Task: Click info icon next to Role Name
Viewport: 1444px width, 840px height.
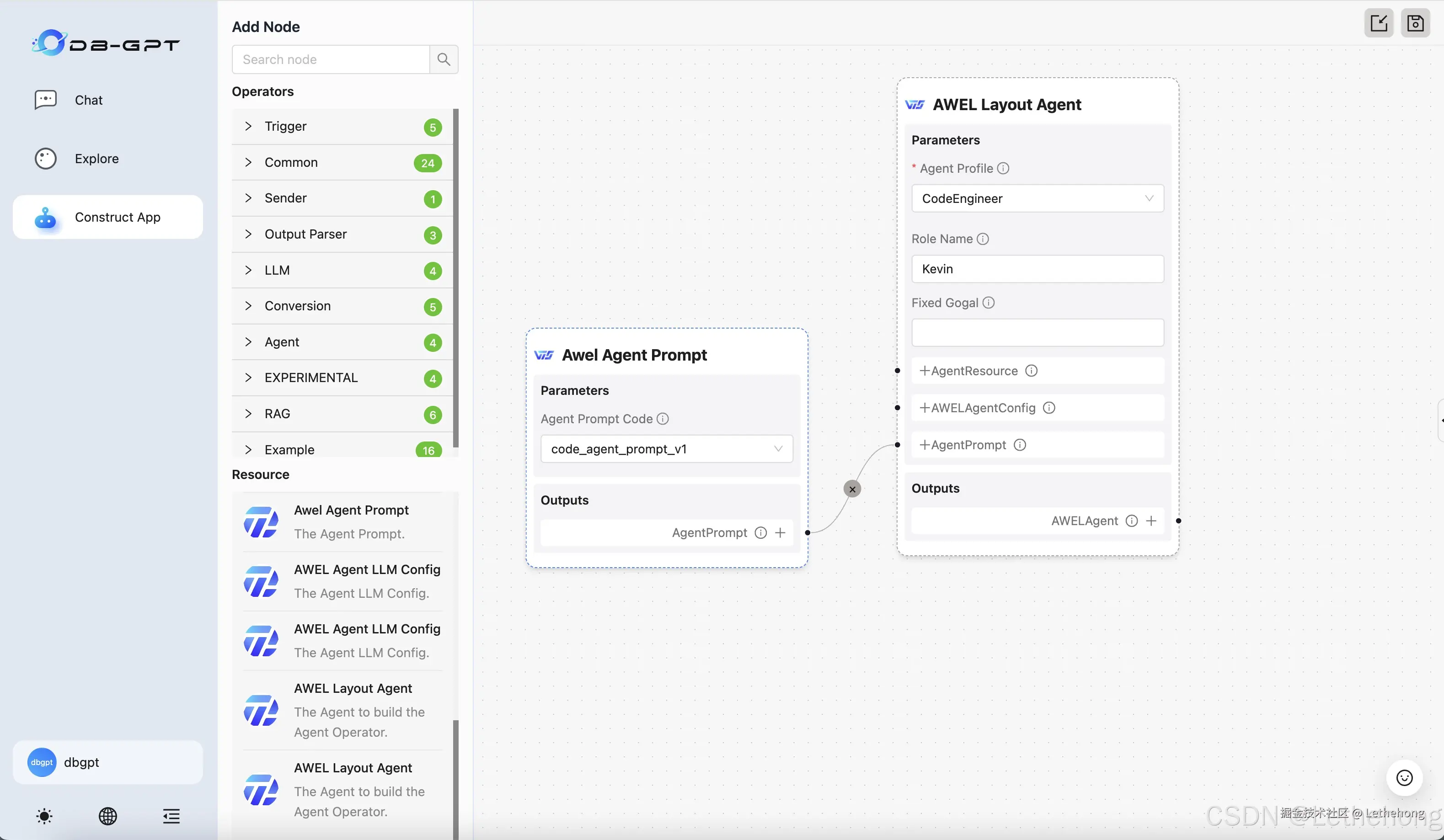Action: click(x=983, y=239)
